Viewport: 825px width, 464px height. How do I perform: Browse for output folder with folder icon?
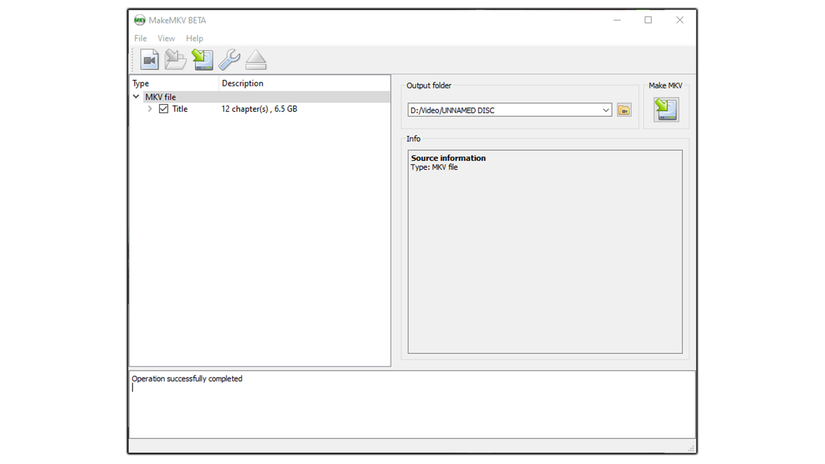click(625, 110)
